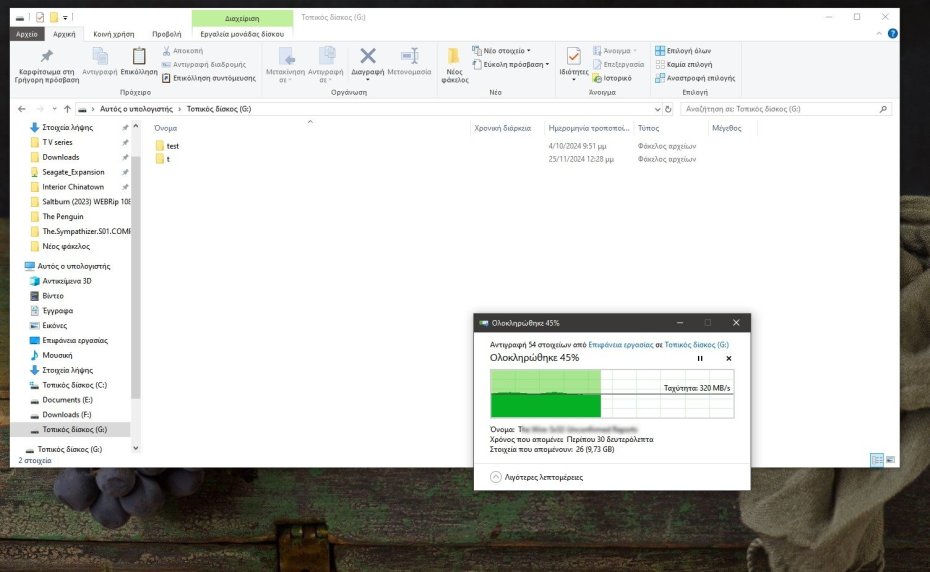Open the Εργαλεία μονάδας δίσκου tab
The image size is (930, 572).
pyautogui.click(x=242, y=34)
